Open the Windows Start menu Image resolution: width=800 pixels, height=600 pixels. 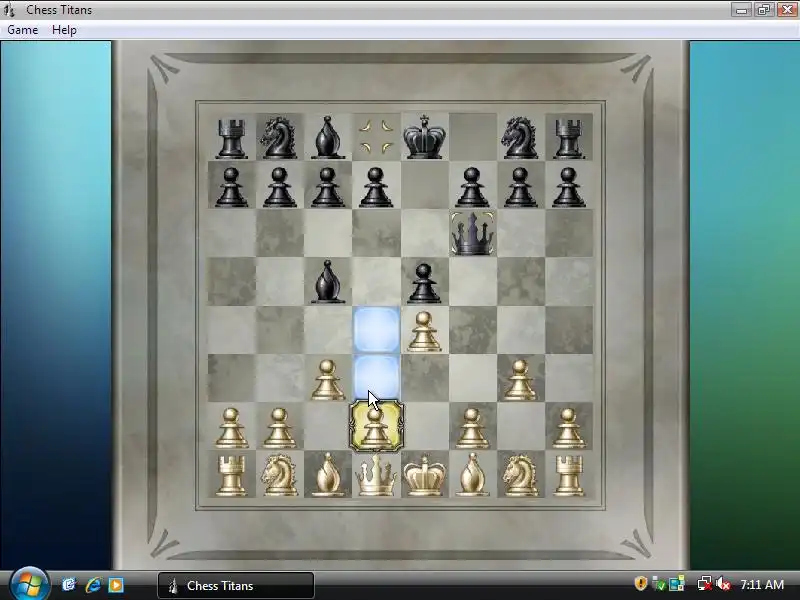point(29,585)
